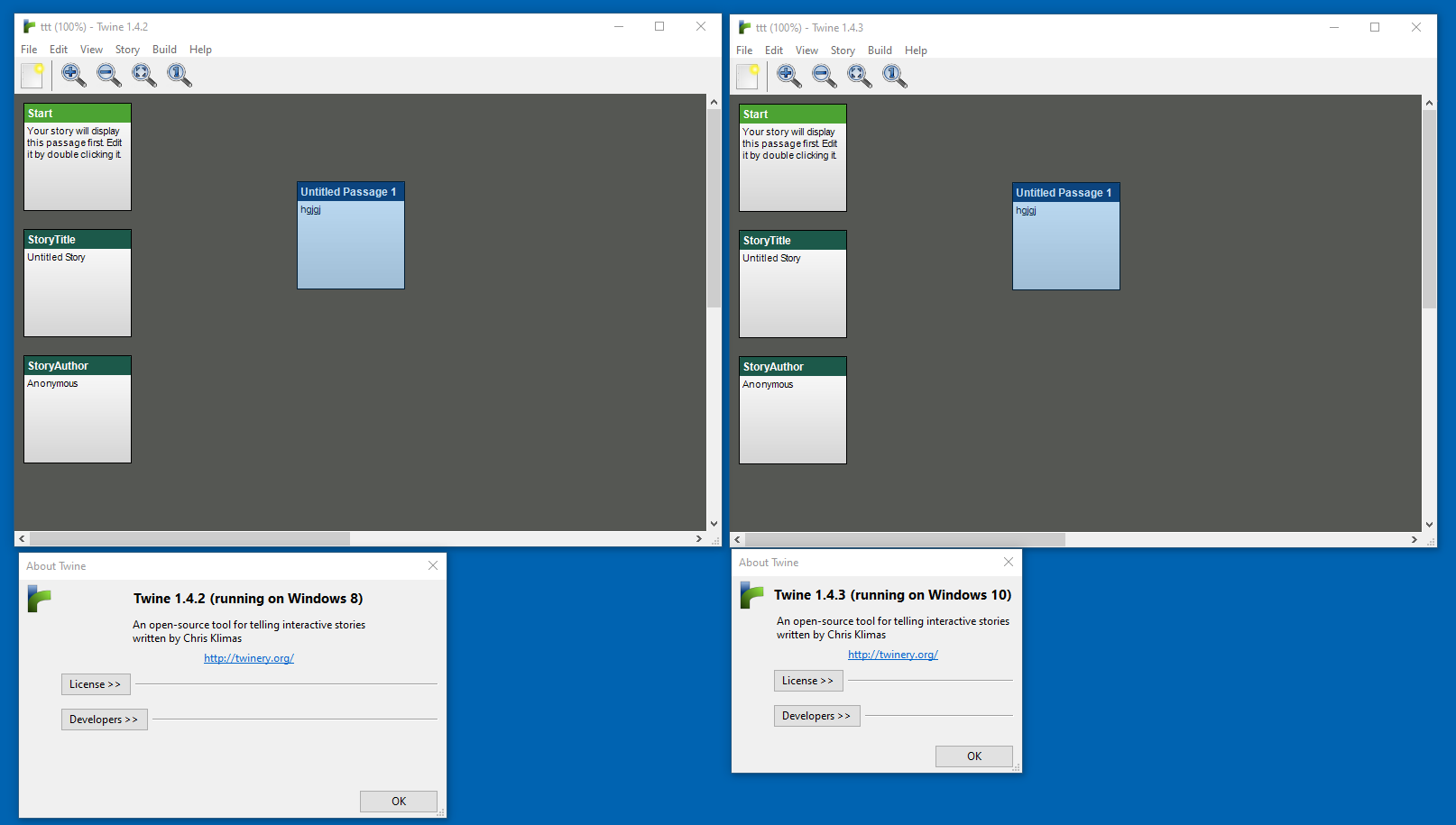
Task: Zoom out on the Twine 1.4.3 story map
Action: pos(824,77)
